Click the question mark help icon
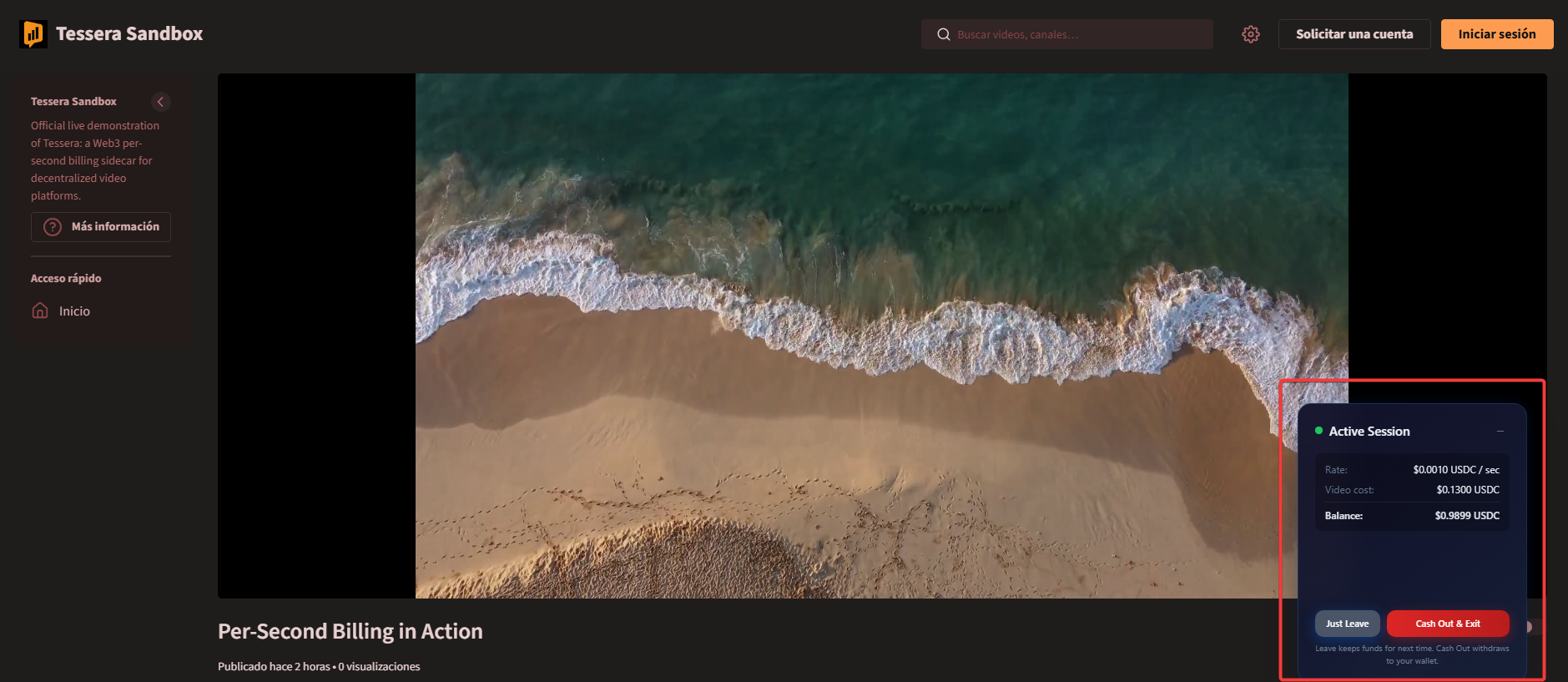1568x682 pixels. pyautogui.click(x=53, y=227)
